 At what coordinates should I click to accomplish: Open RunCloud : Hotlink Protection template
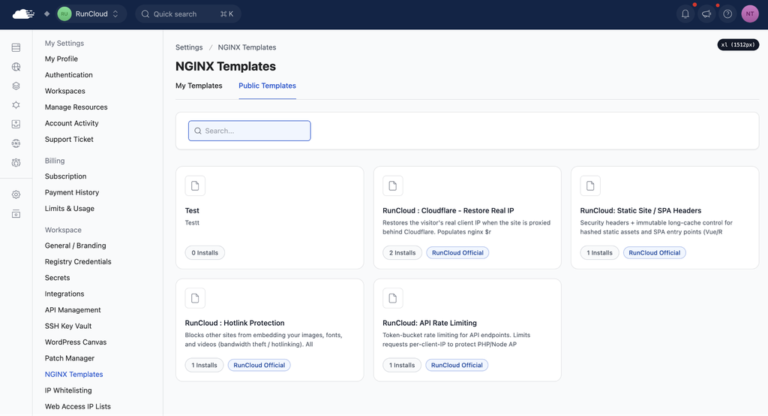[235, 323]
